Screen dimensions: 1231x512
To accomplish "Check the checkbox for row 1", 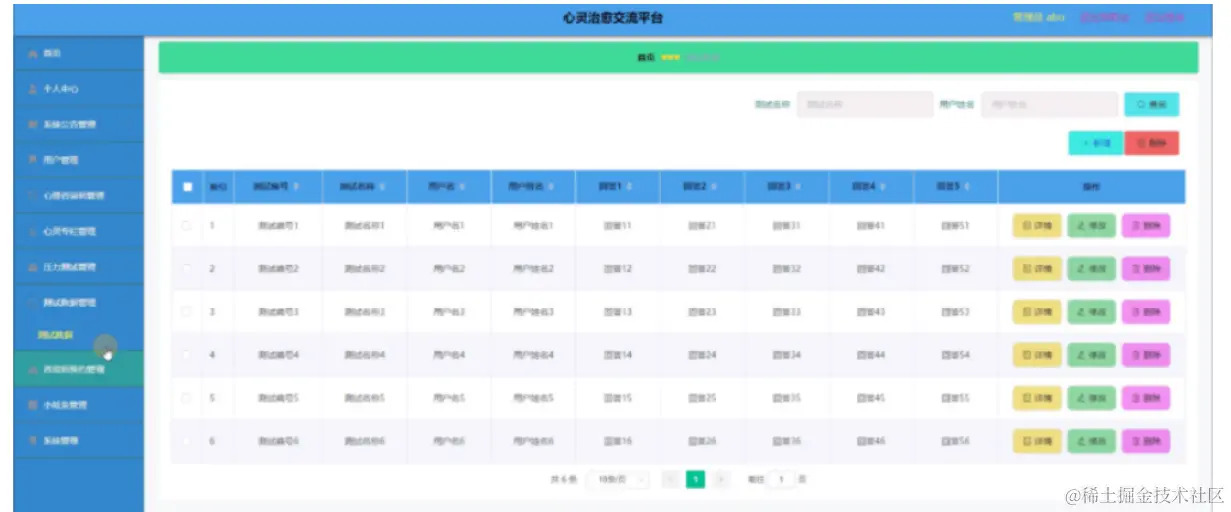I will tap(187, 226).
